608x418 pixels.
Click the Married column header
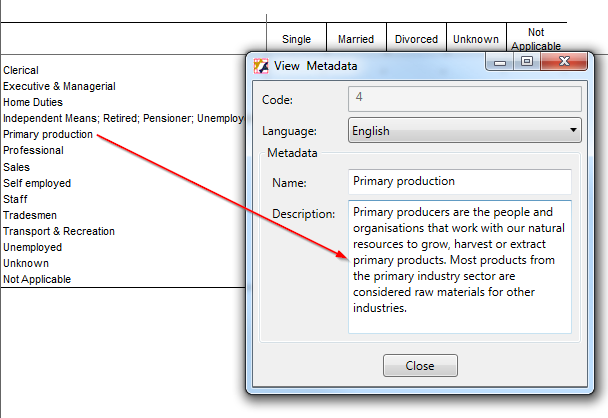pos(355,40)
